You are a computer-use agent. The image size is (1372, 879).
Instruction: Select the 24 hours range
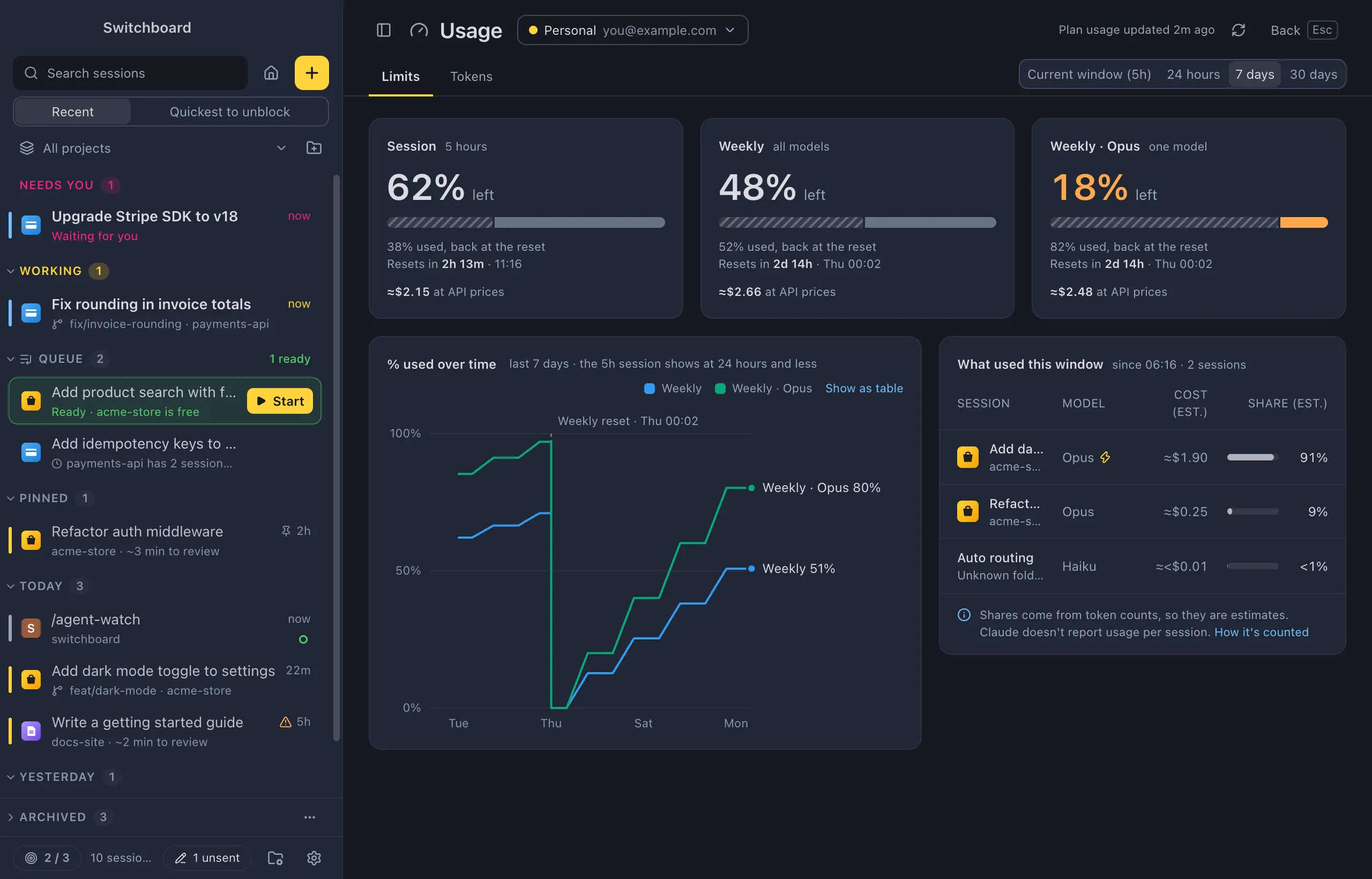[x=1193, y=74]
